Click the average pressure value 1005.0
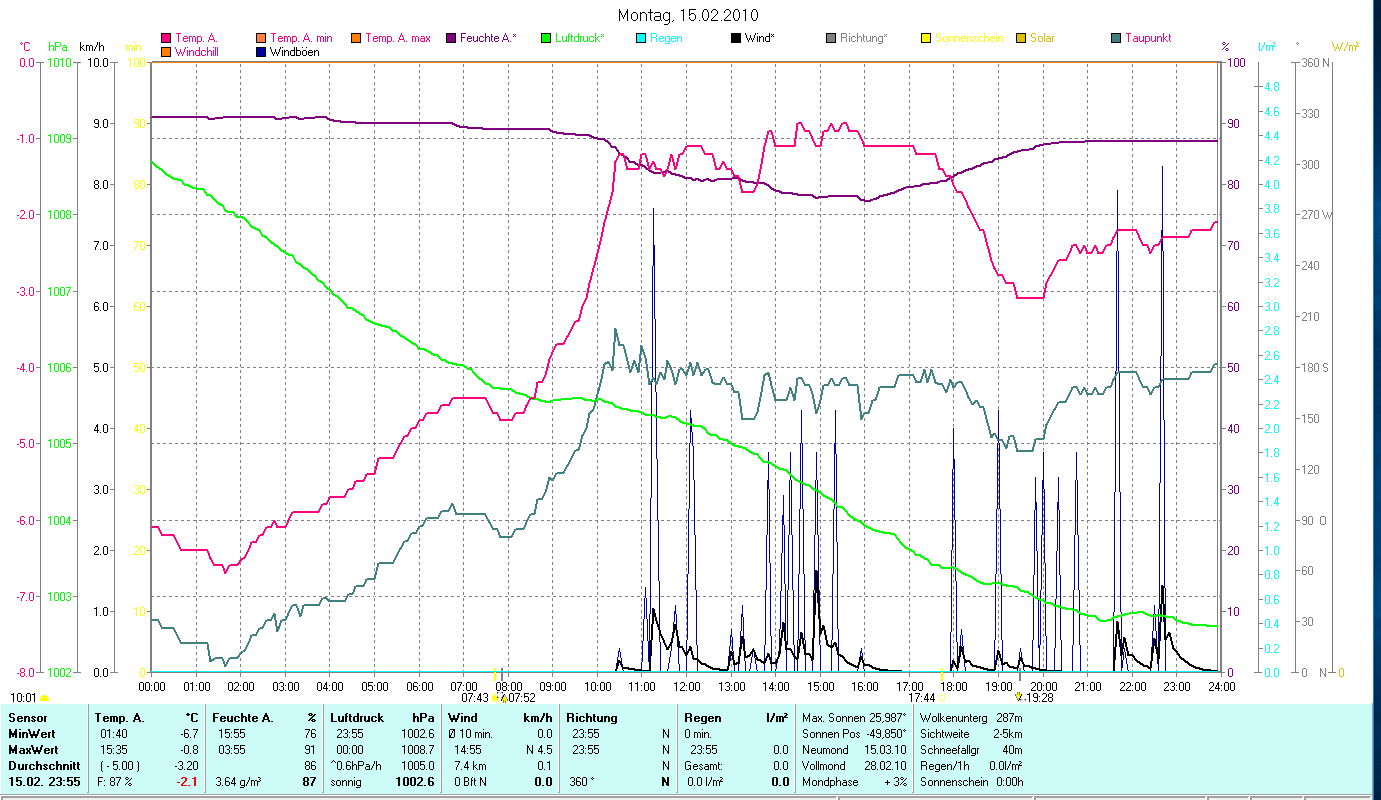The width and height of the screenshot is (1381, 800). [417, 765]
